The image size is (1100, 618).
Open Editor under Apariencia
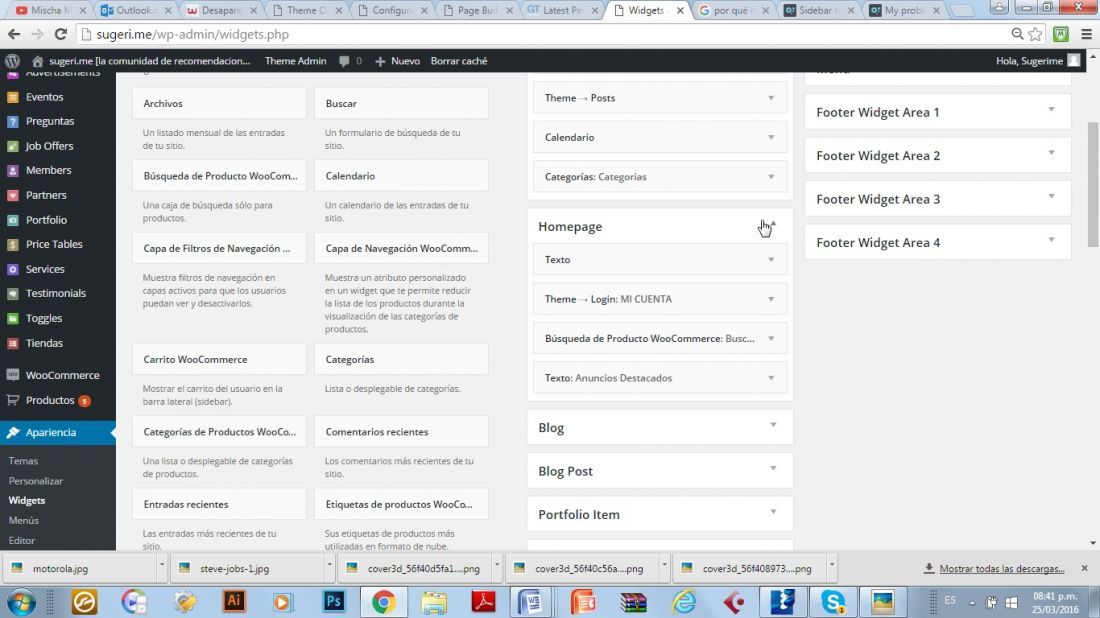pyautogui.click(x=22, y=540)
